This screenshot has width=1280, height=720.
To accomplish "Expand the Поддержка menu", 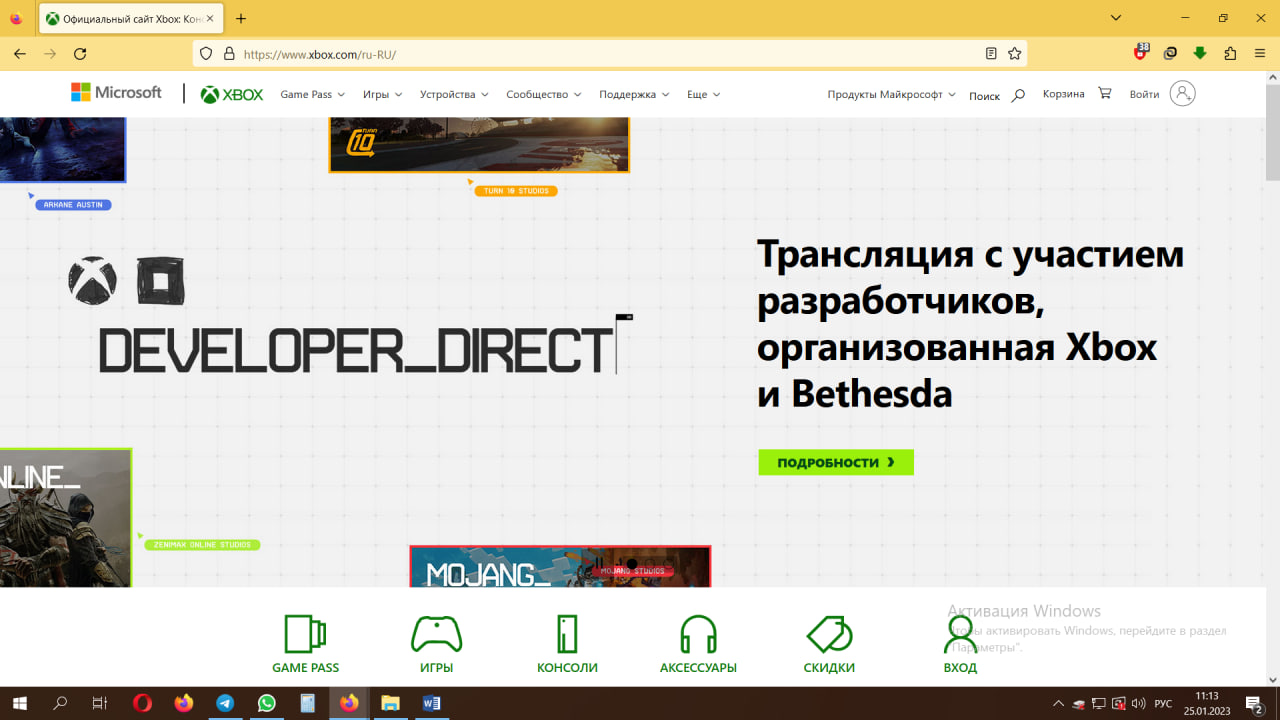I will pyautogui.click(x=634, y=94).
